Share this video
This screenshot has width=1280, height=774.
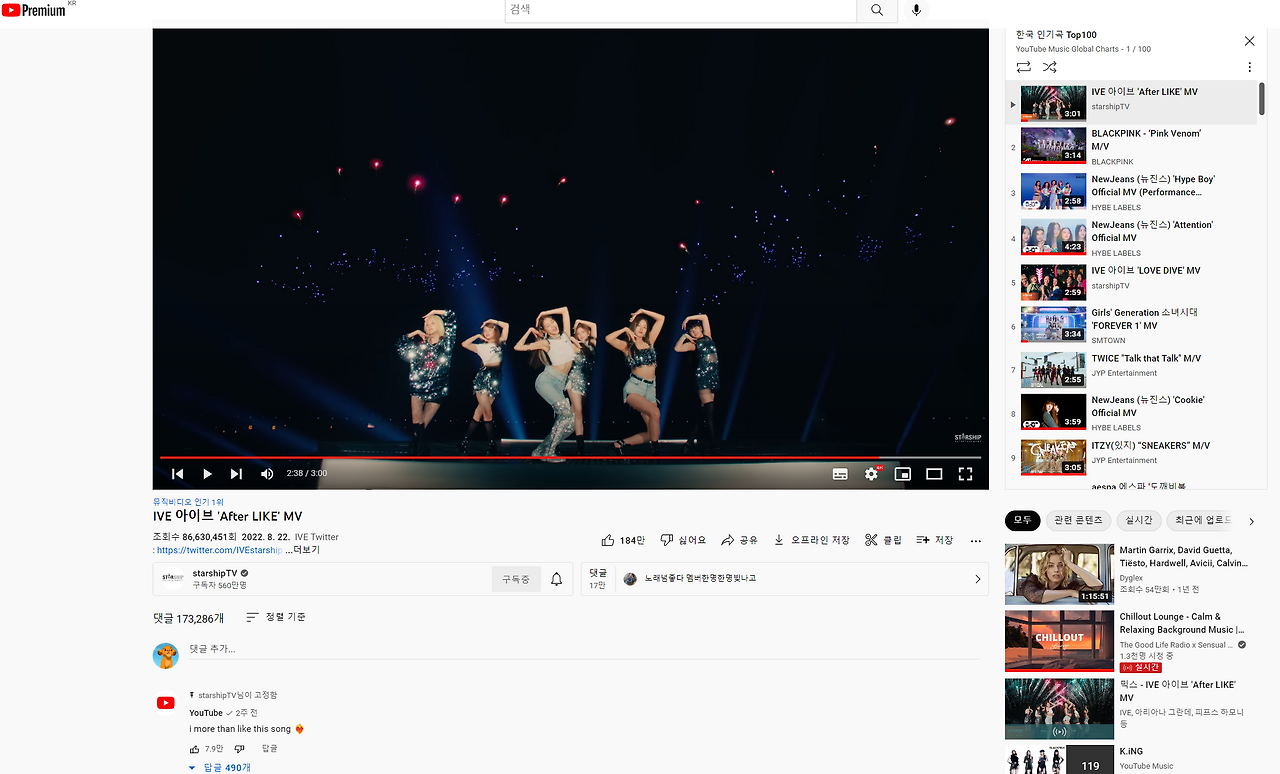pyautogui.click(x=740, y=540)
